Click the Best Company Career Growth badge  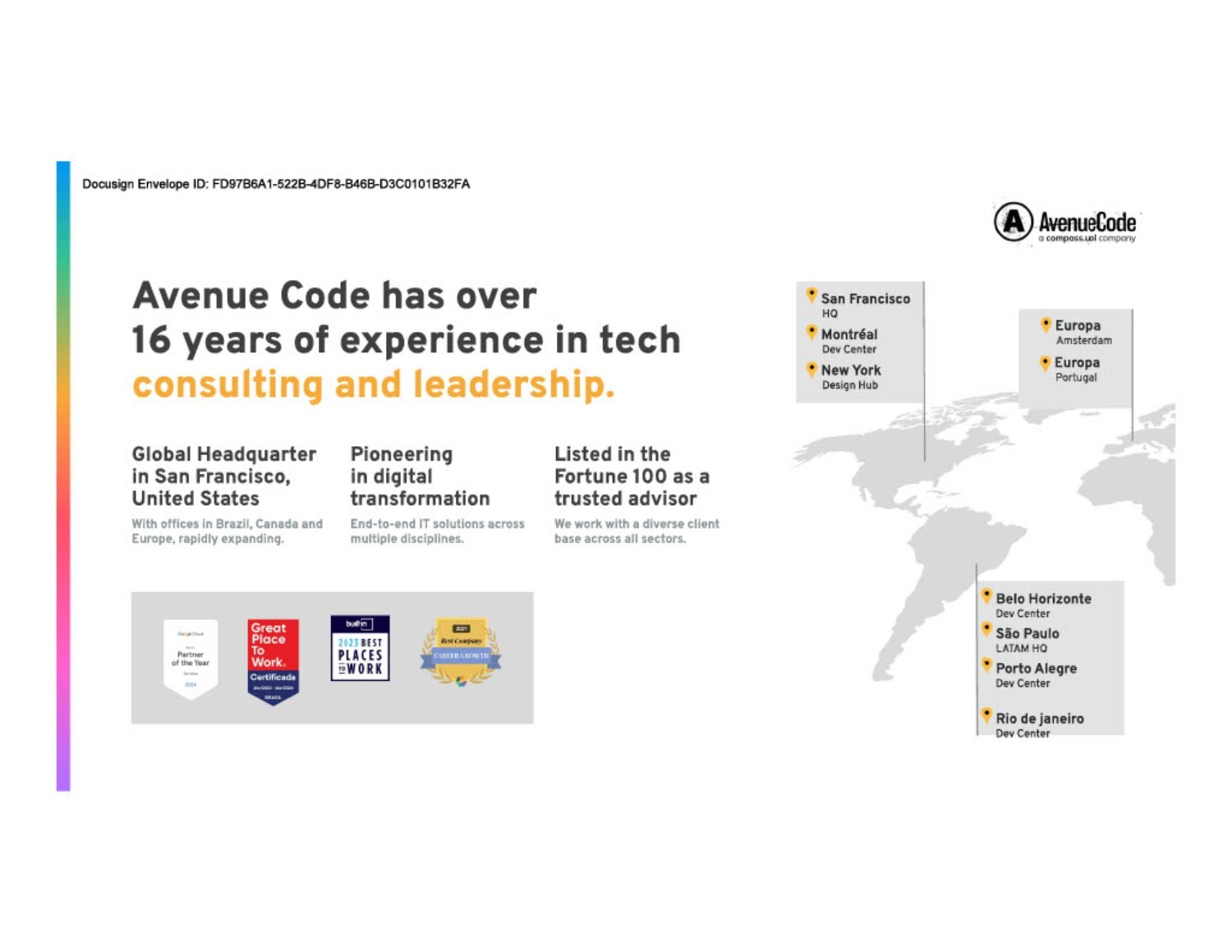pyautogui.click(x=461, y=654)
